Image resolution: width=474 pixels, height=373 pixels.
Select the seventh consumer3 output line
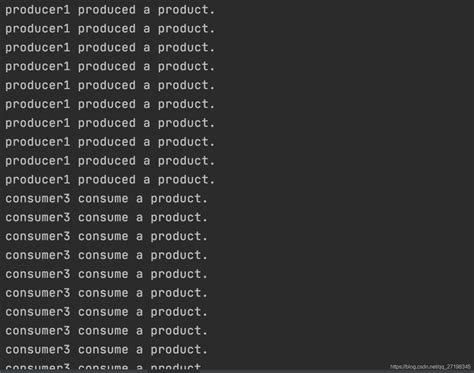pyautogui.click(x=106, y=312)
